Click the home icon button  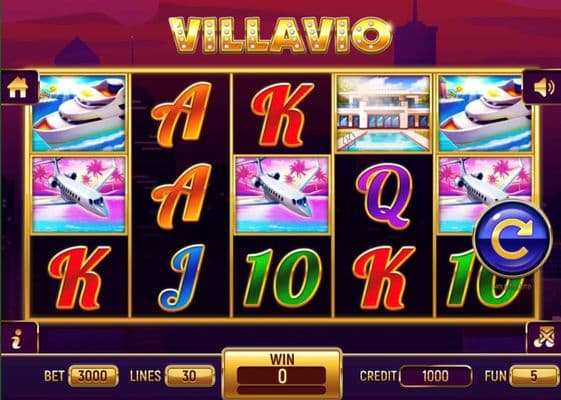[x=18, y=87]
